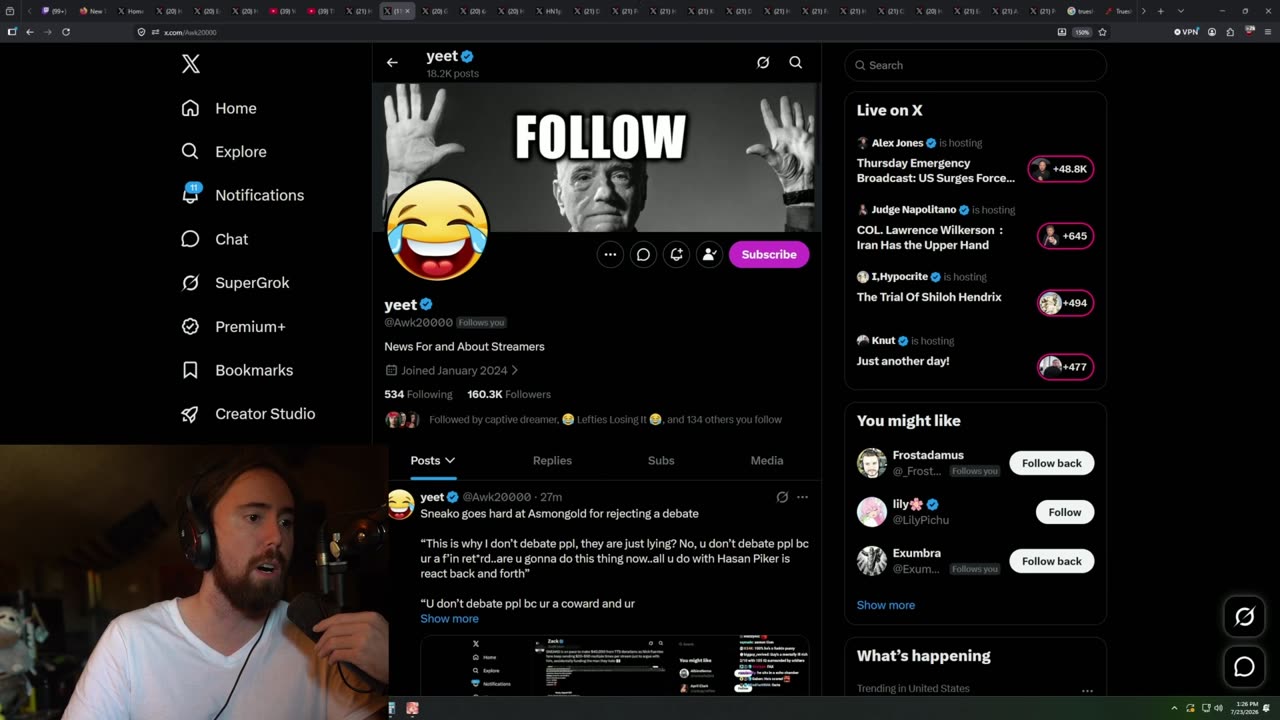Open the browser VPN button

point(1186,32)
